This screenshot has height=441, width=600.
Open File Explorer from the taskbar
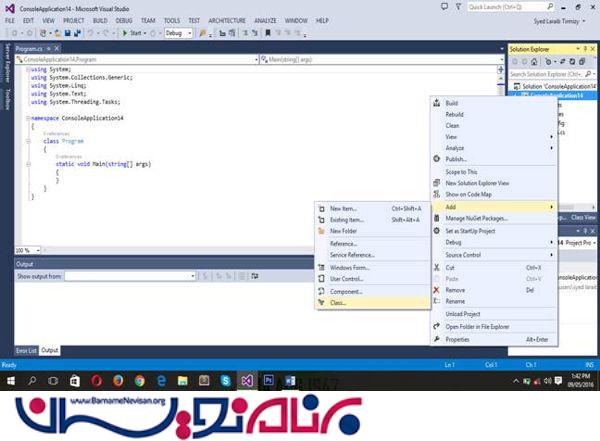click(183, 381)
